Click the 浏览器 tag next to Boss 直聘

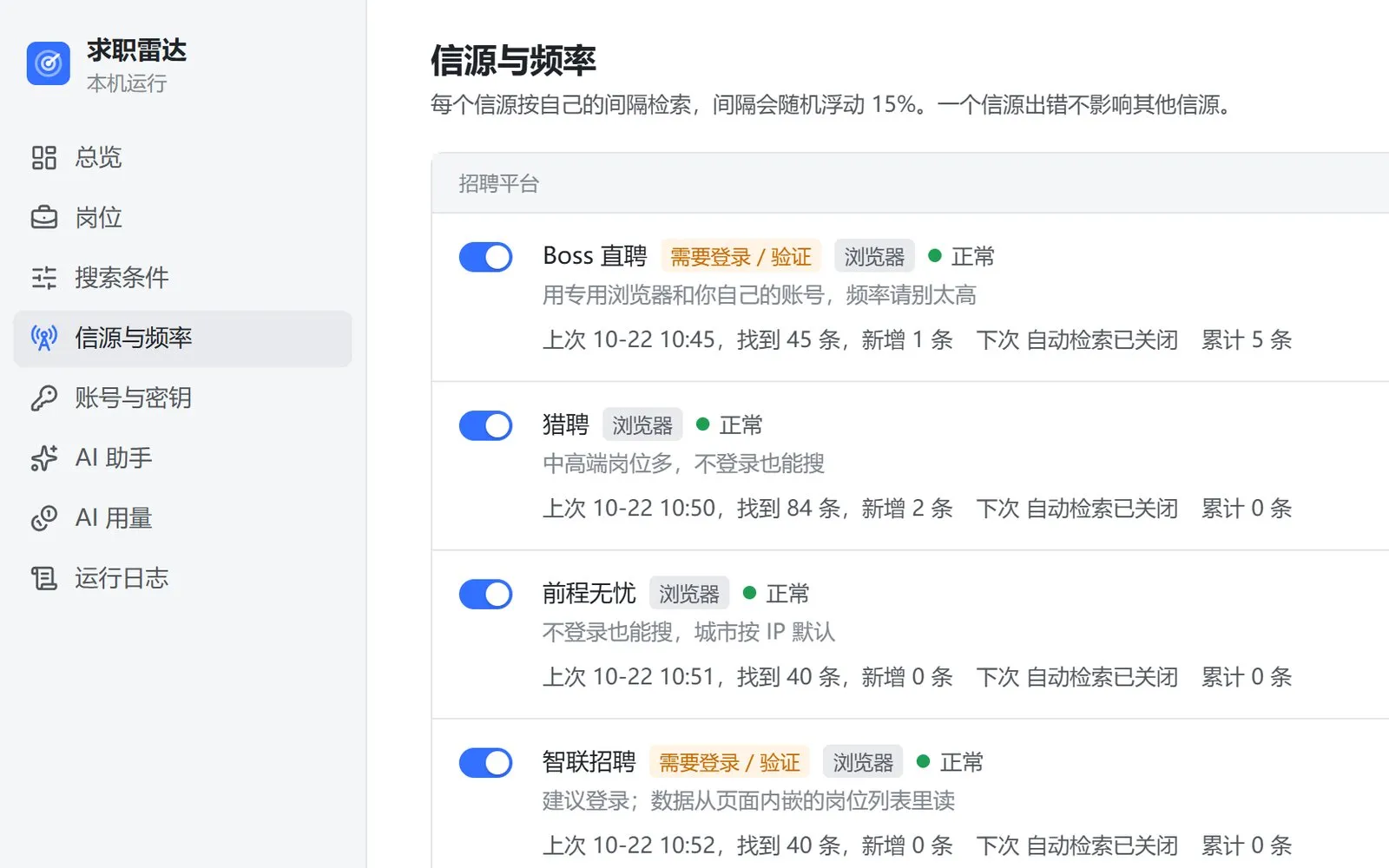874,257
